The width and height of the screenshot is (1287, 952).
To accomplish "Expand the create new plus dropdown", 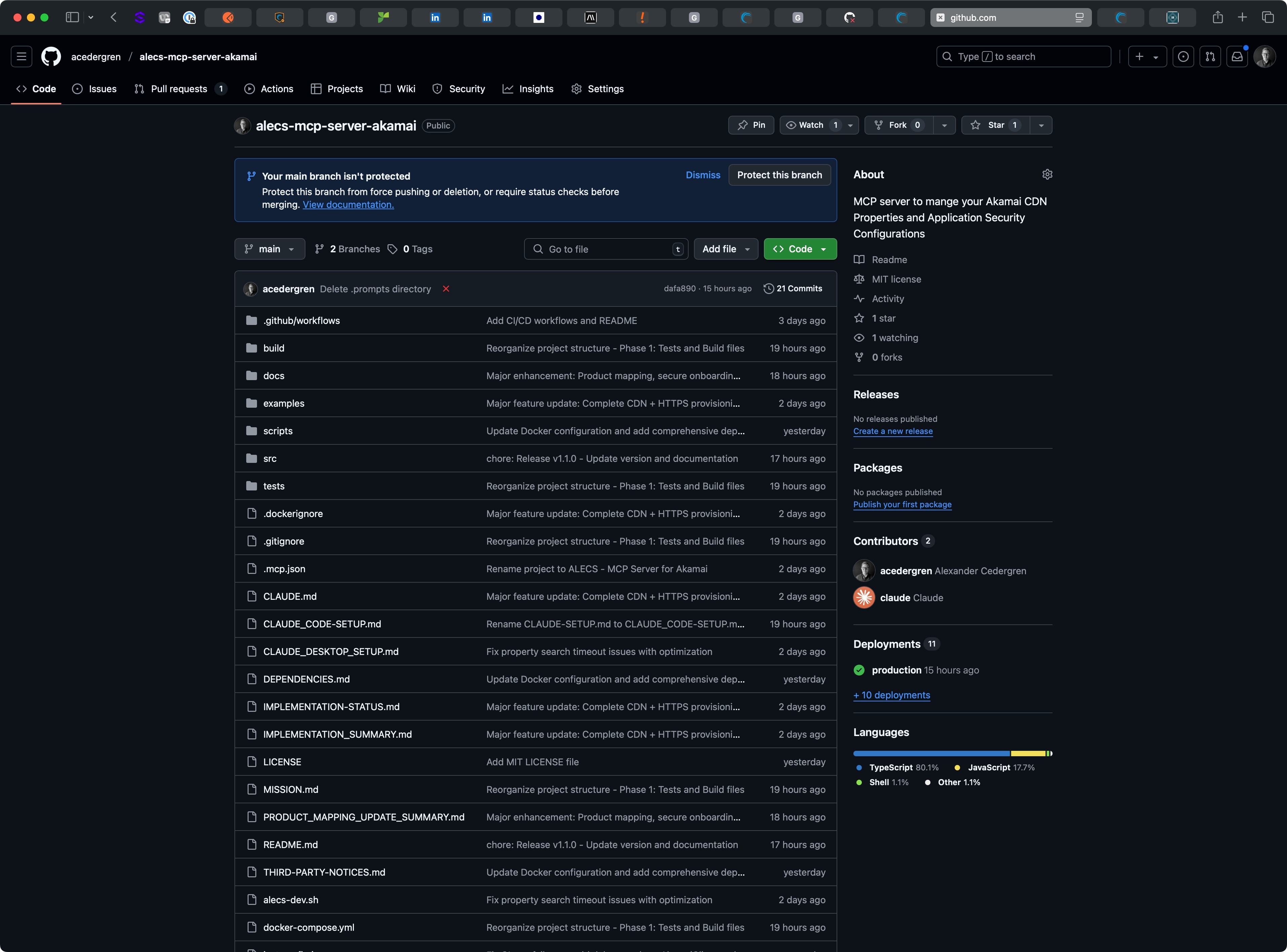I will point(1147,57).
